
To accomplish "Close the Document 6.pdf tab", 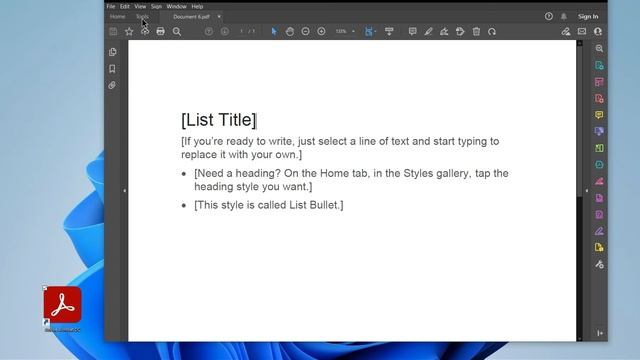I will [x=219, y=17].
